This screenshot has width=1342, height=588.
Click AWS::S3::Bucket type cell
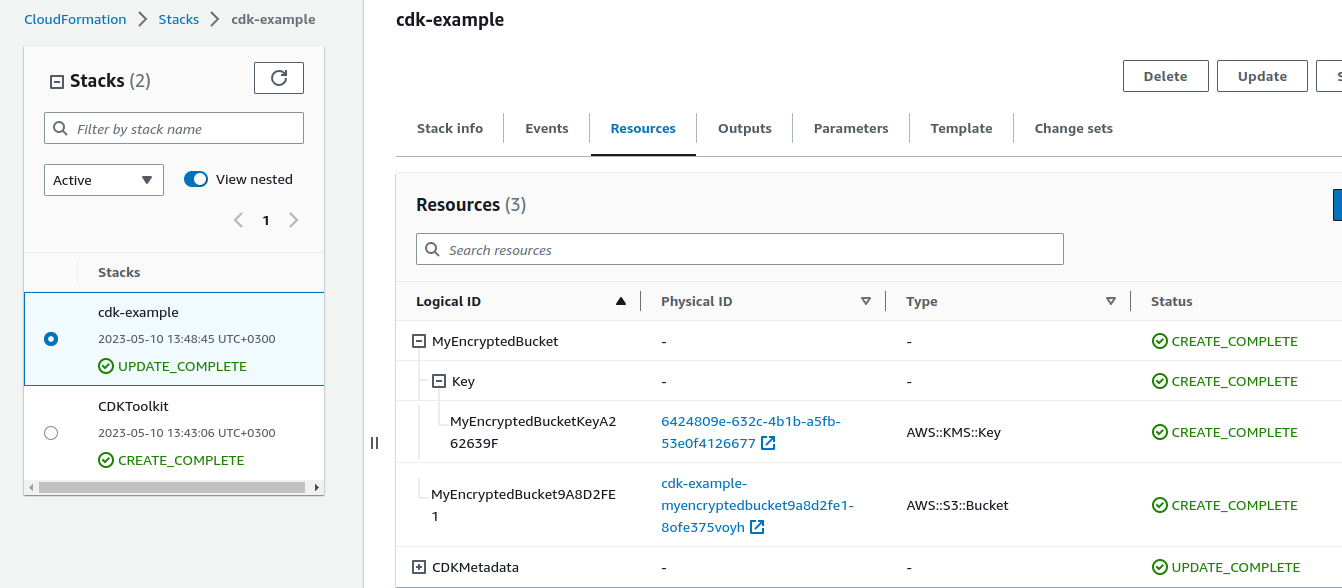pyautogui.click(x=957, y=505)
